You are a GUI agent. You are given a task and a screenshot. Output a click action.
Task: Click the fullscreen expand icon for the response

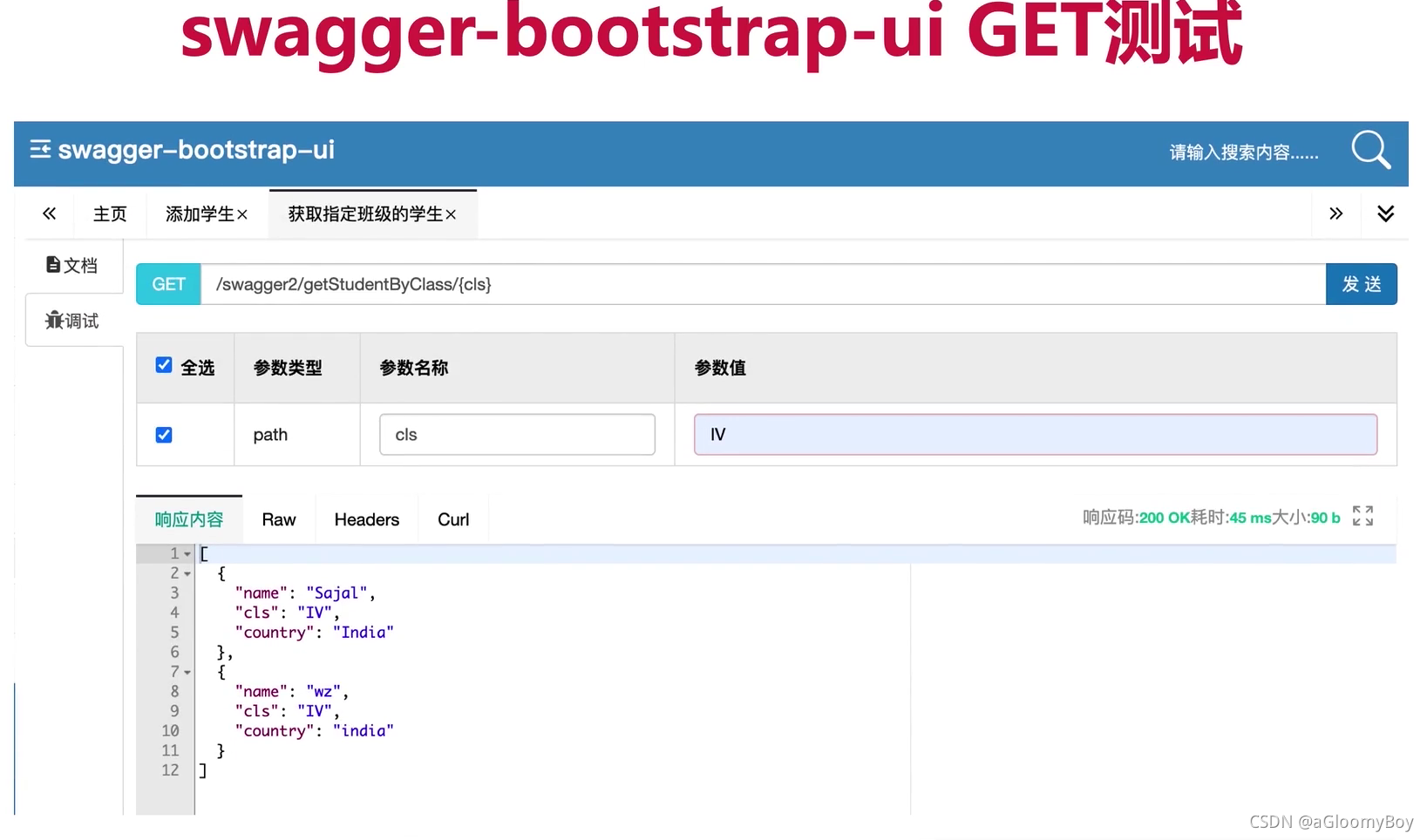tap(1362, 516)
